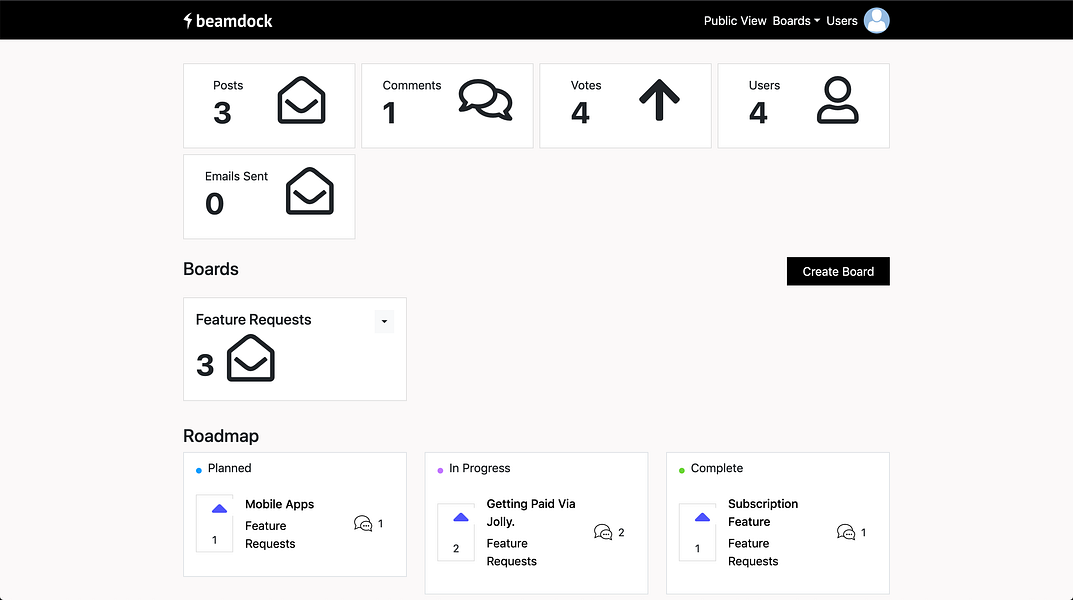Click the Votes up-arrow icon
Image resolution: width=1073 pixels, height=600 pixels.
point(659,101)
